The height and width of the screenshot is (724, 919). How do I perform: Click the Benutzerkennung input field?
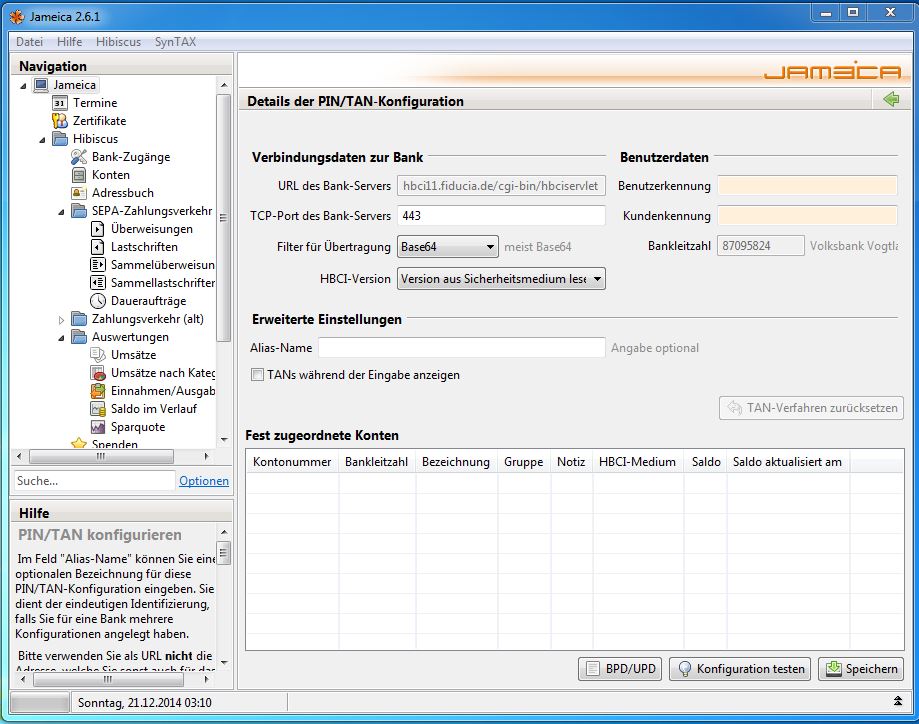808,185
